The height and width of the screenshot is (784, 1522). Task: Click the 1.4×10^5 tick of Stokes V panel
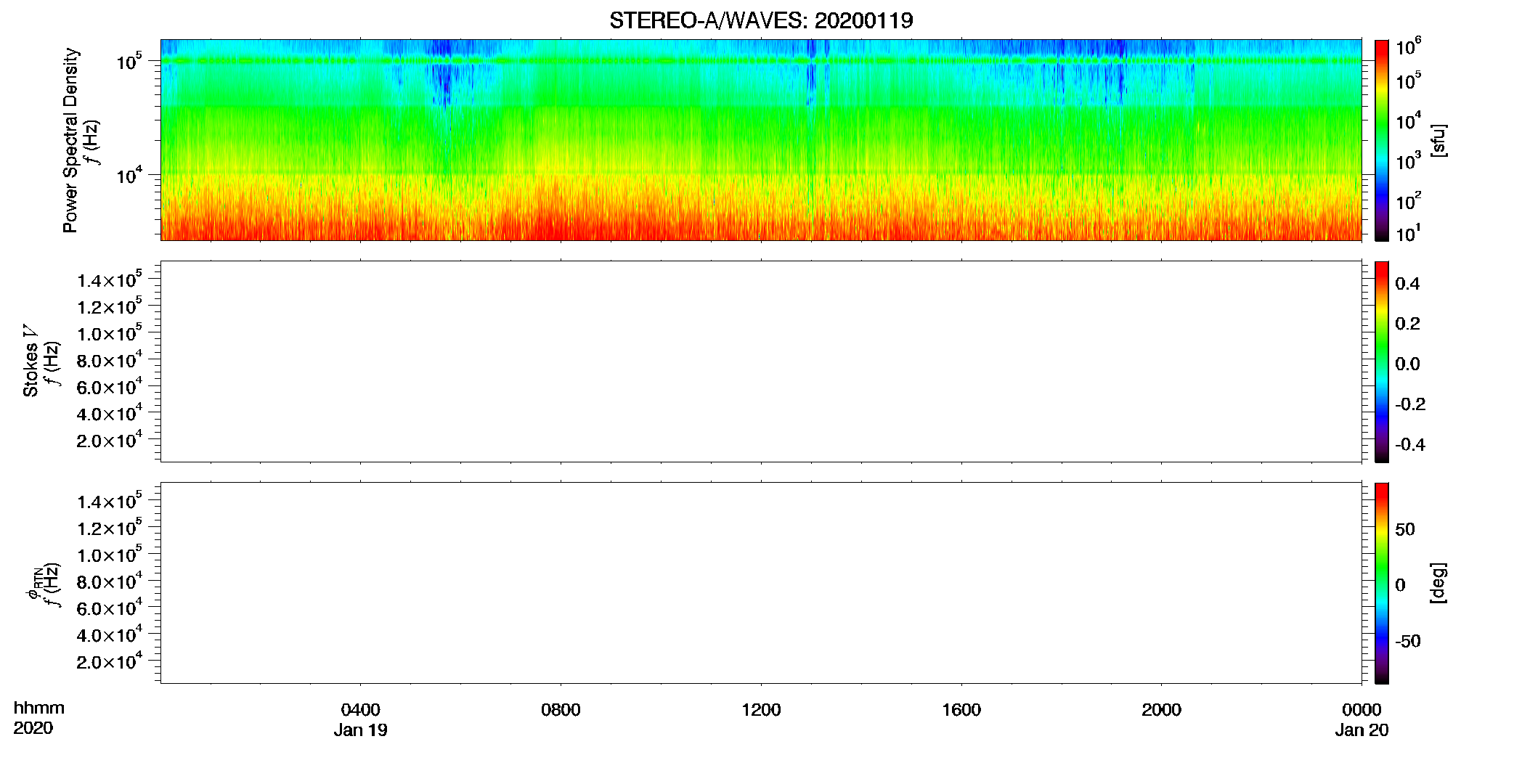pos(109,279)
